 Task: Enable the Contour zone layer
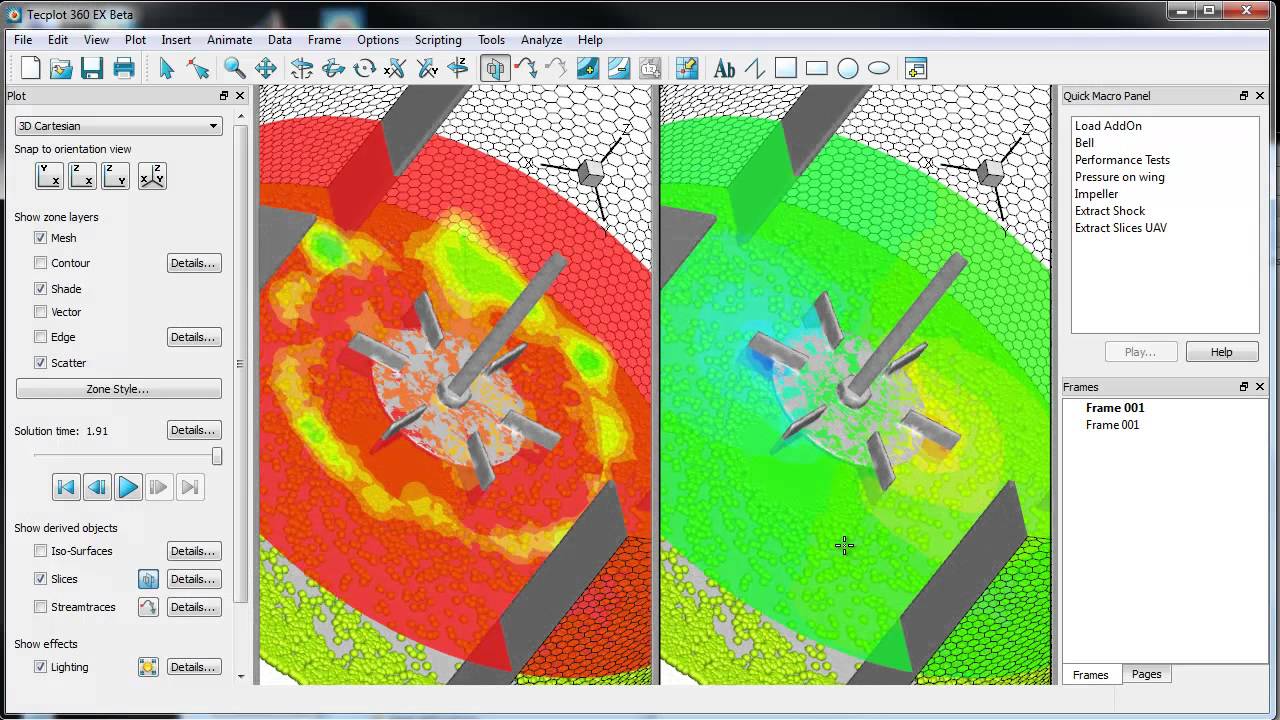point(40,263)
